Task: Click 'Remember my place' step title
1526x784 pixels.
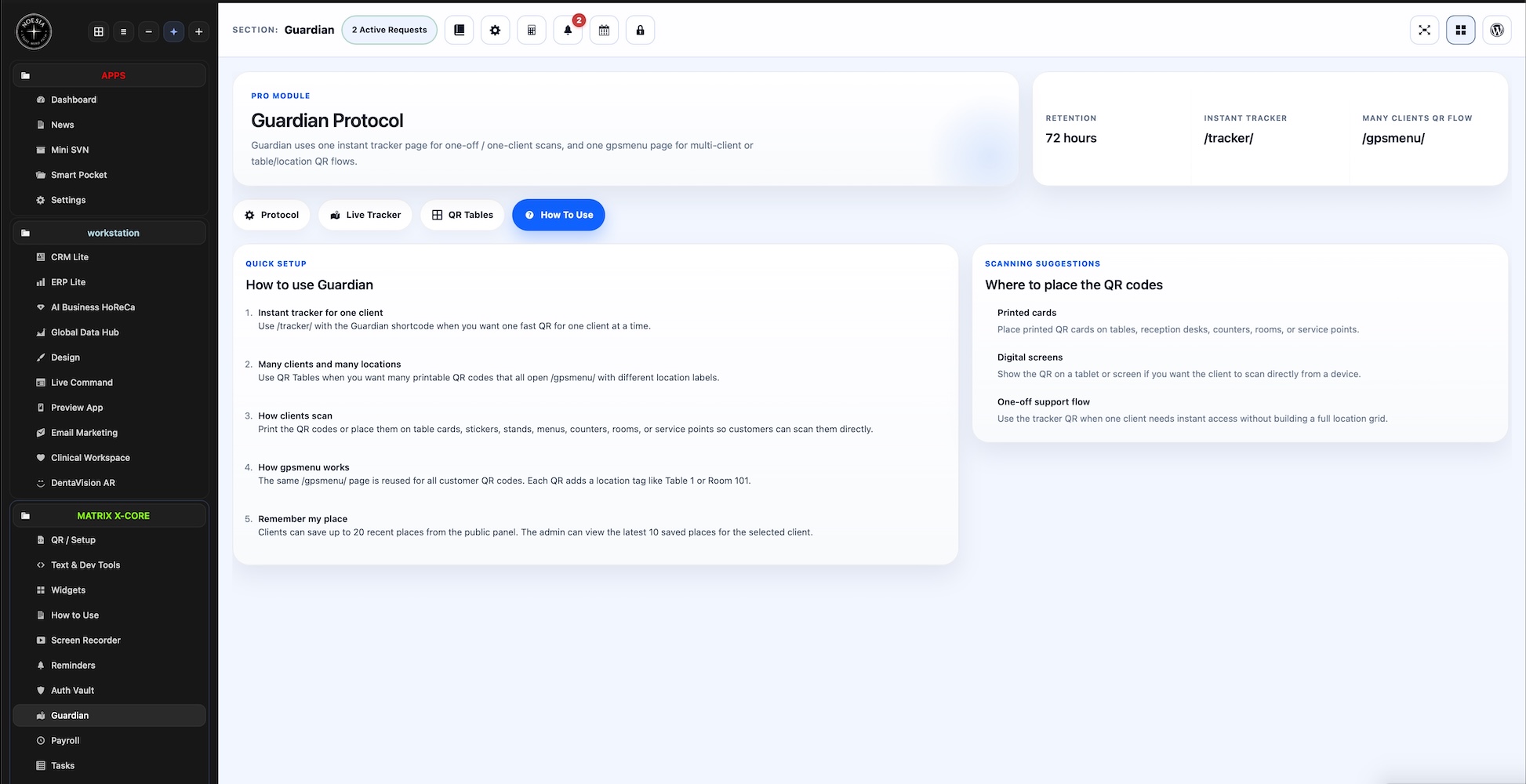Action: pos(303,519)
